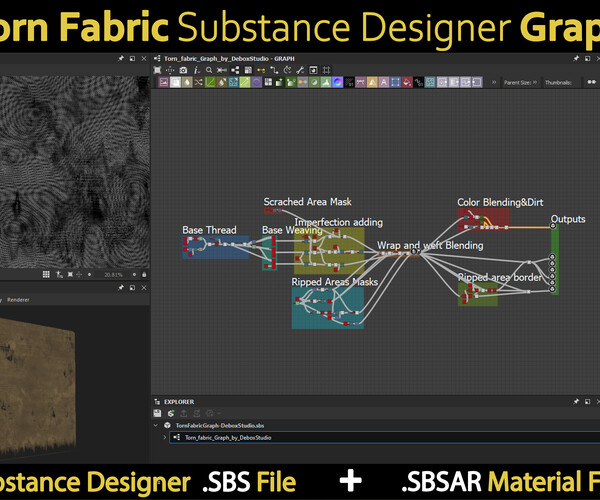Viewport: 600px width, 500px height.
Task: Click the camera snapshot icon in graph toolbar
Action: pyautogui.click(x=183, y=70)
